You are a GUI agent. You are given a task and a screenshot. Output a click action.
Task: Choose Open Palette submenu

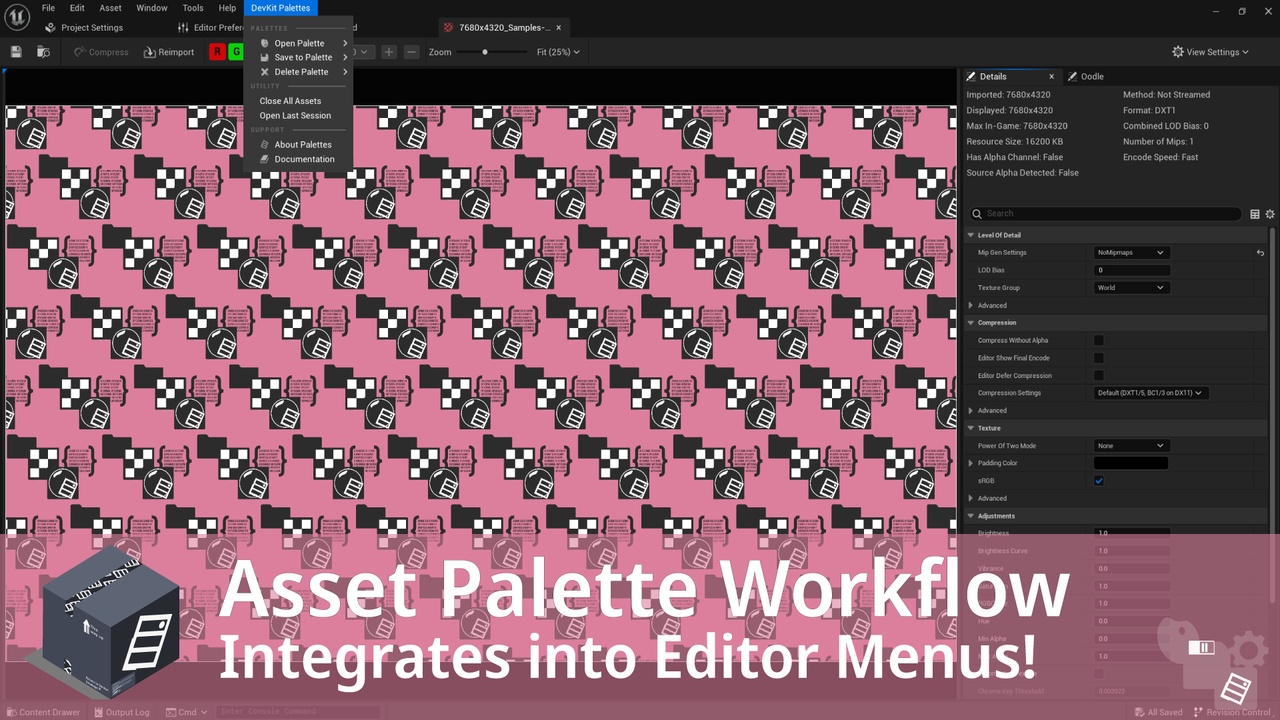pos(299,43)
